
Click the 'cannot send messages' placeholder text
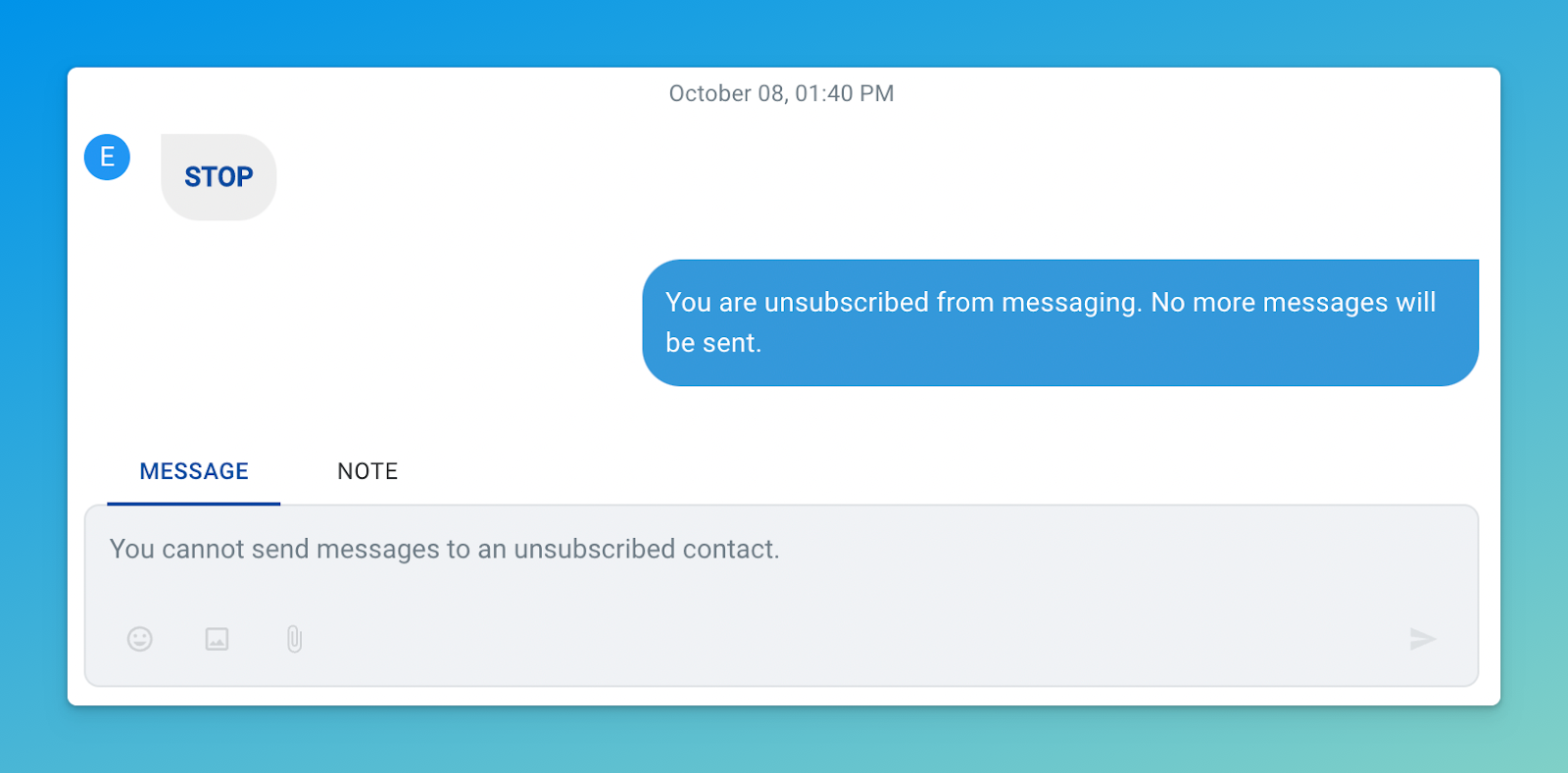click(x=444, y=550)
